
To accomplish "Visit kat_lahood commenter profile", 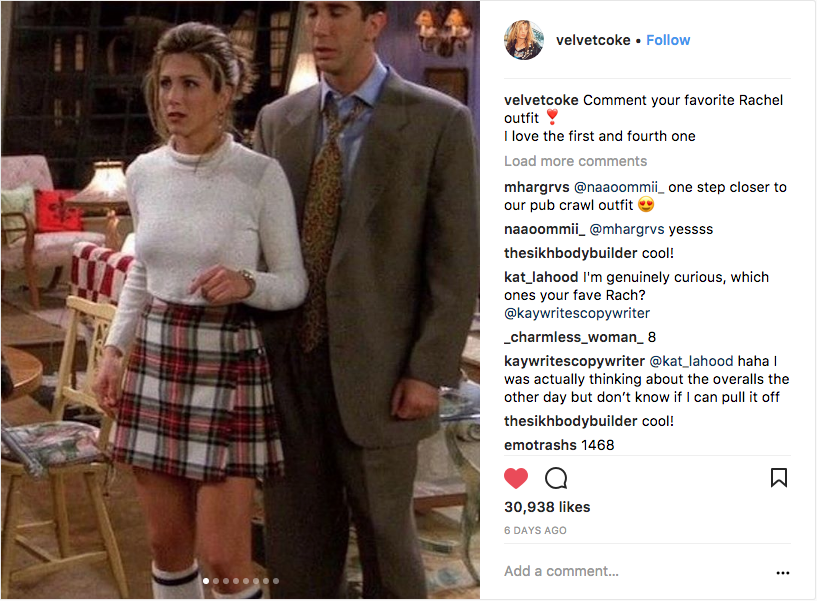I will pos(541,277).
